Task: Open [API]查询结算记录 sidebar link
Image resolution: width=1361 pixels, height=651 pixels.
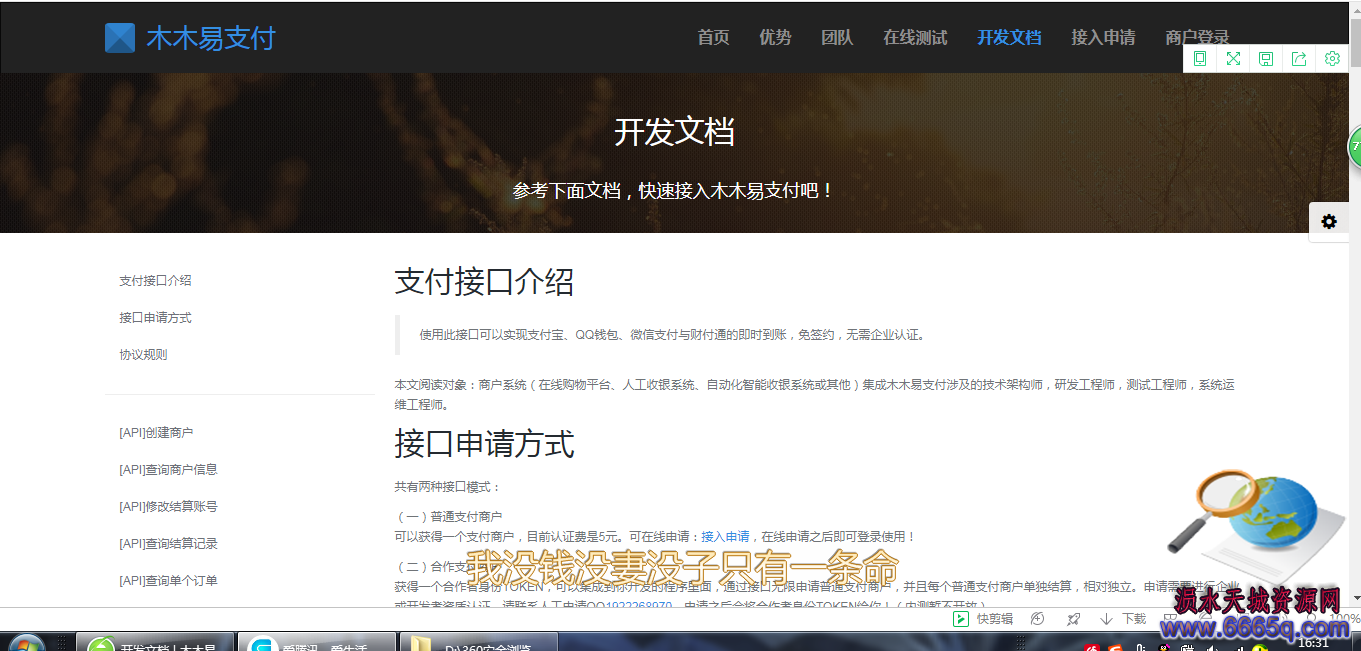Action: pos(168,544)
